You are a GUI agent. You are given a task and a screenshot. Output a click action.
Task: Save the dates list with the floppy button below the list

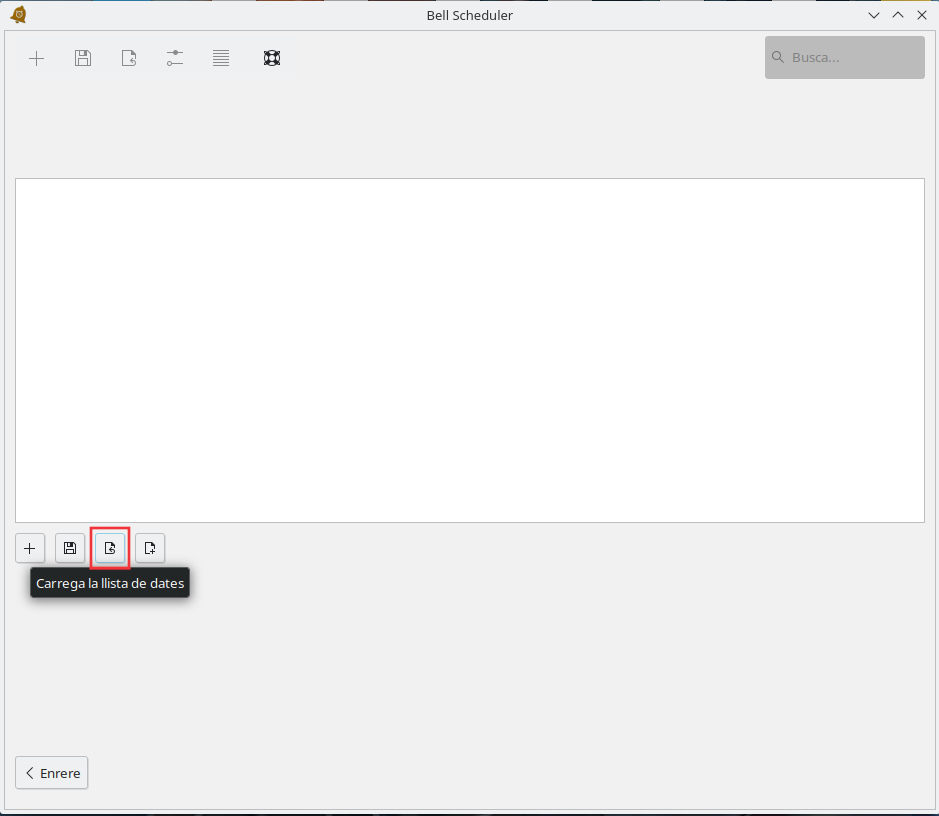(x=70, y=548)
